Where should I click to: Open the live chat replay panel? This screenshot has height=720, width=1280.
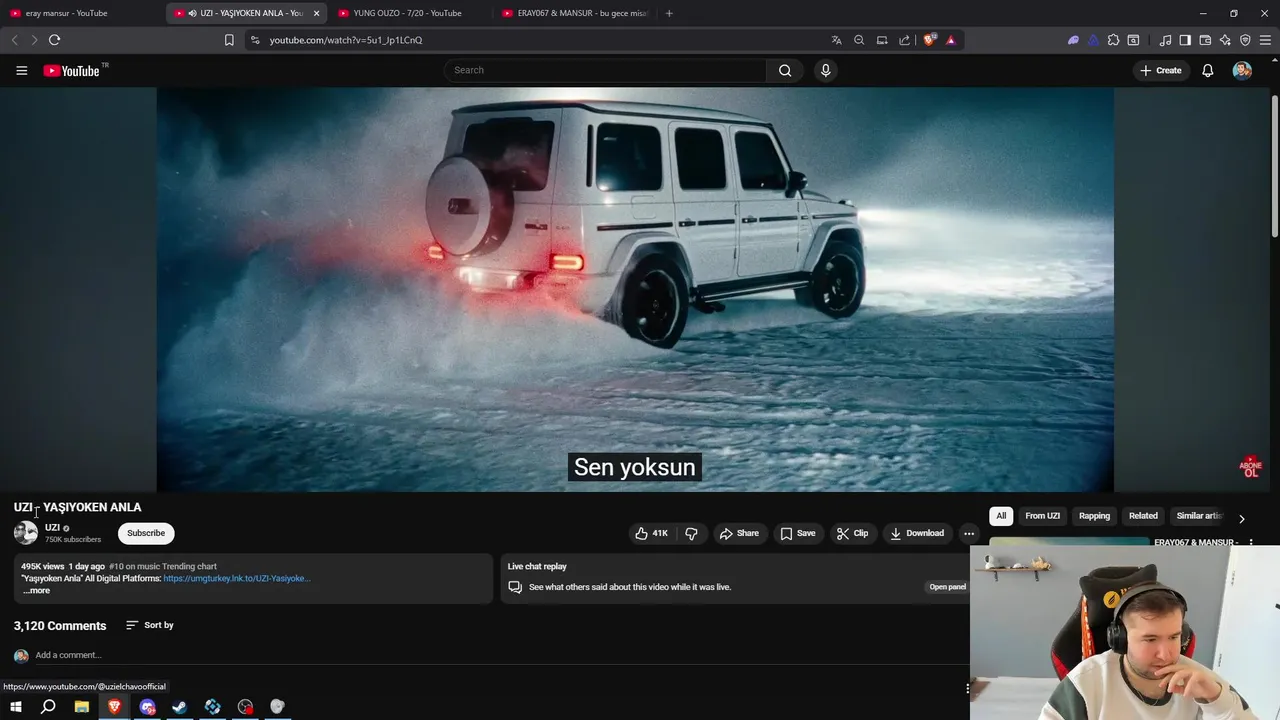pos(947,587)
